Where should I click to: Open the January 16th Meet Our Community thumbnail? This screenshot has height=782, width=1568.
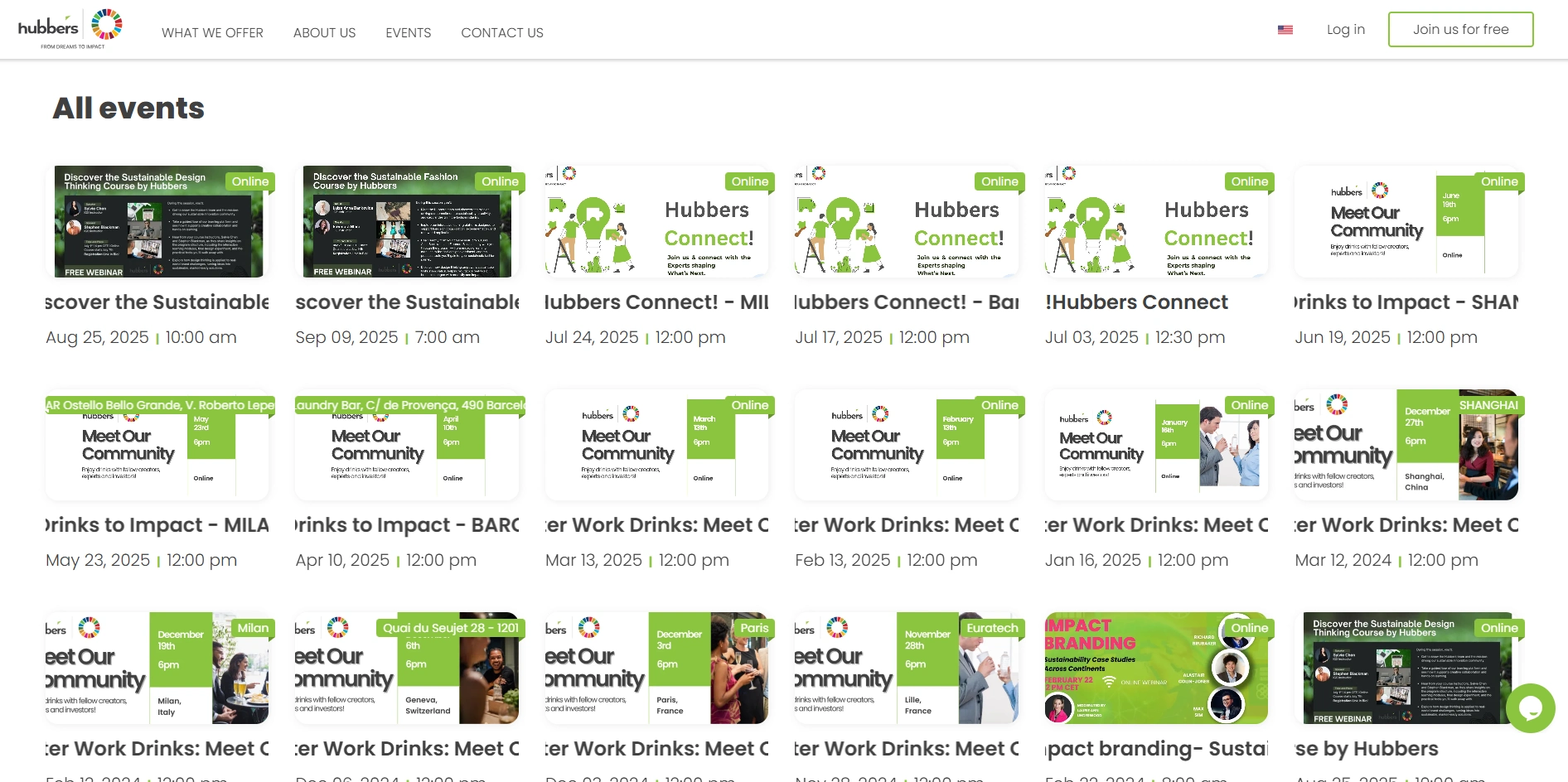(1157, 445)
